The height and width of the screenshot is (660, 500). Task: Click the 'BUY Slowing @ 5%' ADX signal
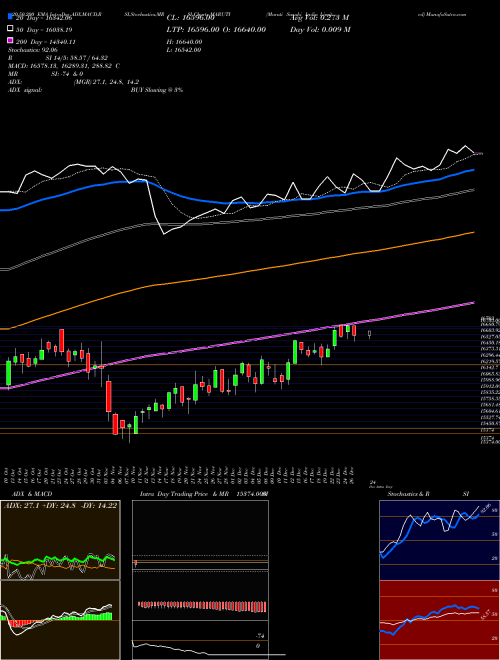[157, 90]
